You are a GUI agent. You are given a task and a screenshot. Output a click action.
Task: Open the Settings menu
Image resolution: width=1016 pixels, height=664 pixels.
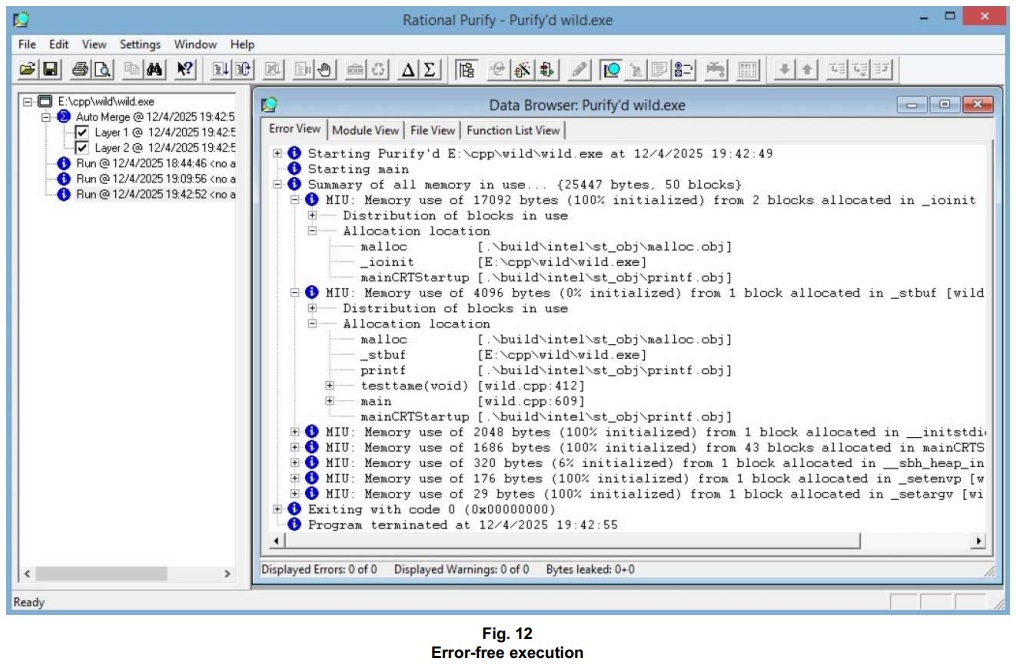140,45
